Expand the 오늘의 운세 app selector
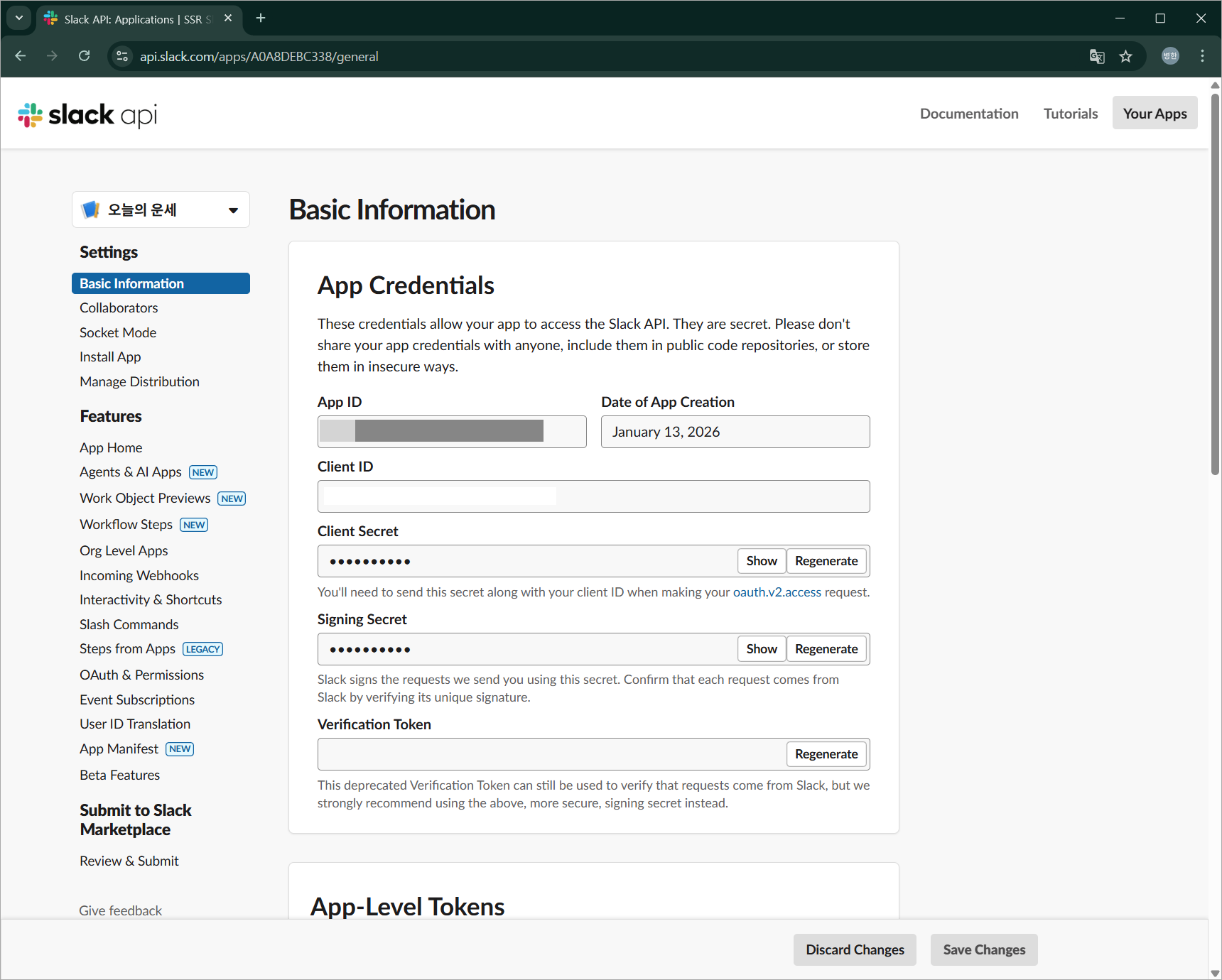Image resolution: width=1222 pixels, height=980 pixels. pyautogui.click(x=161, y=209)
